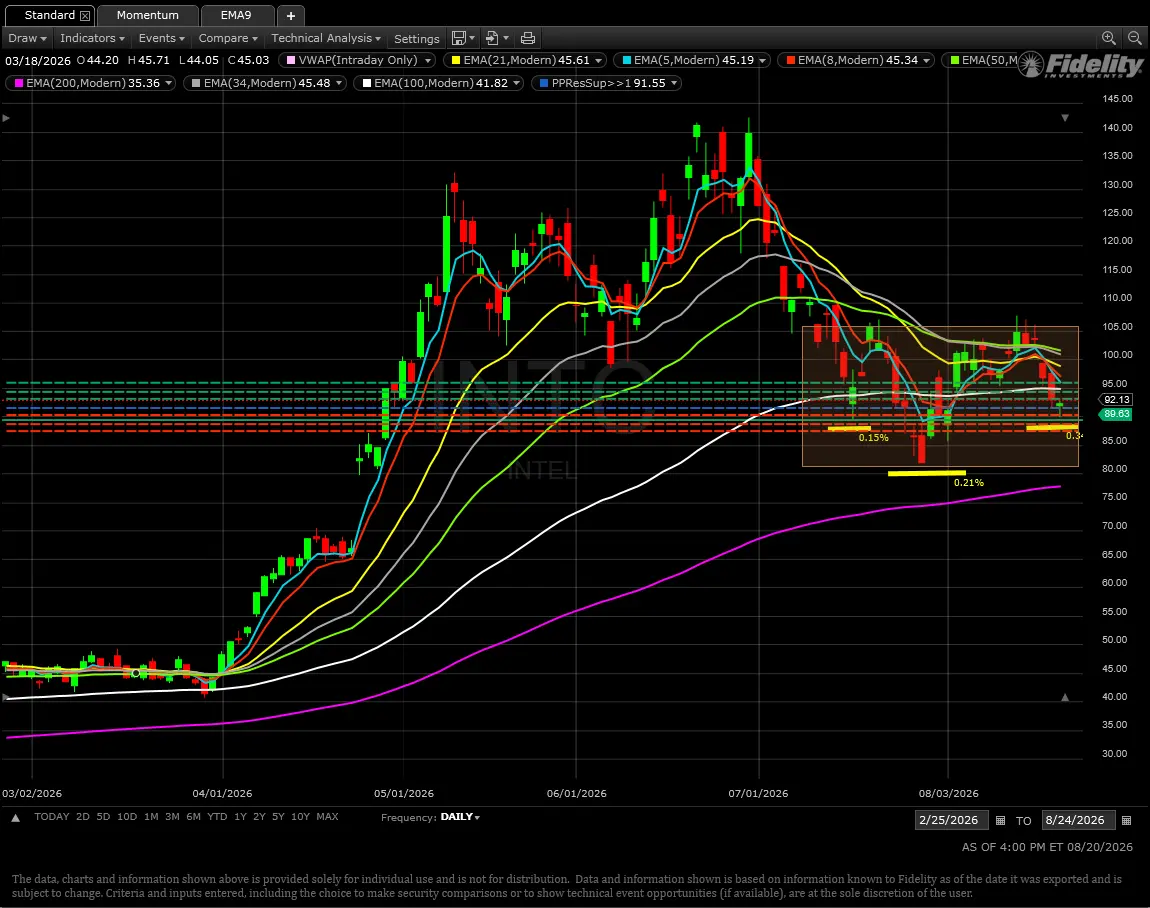Set range to TODAY

(x=51, y=816)
